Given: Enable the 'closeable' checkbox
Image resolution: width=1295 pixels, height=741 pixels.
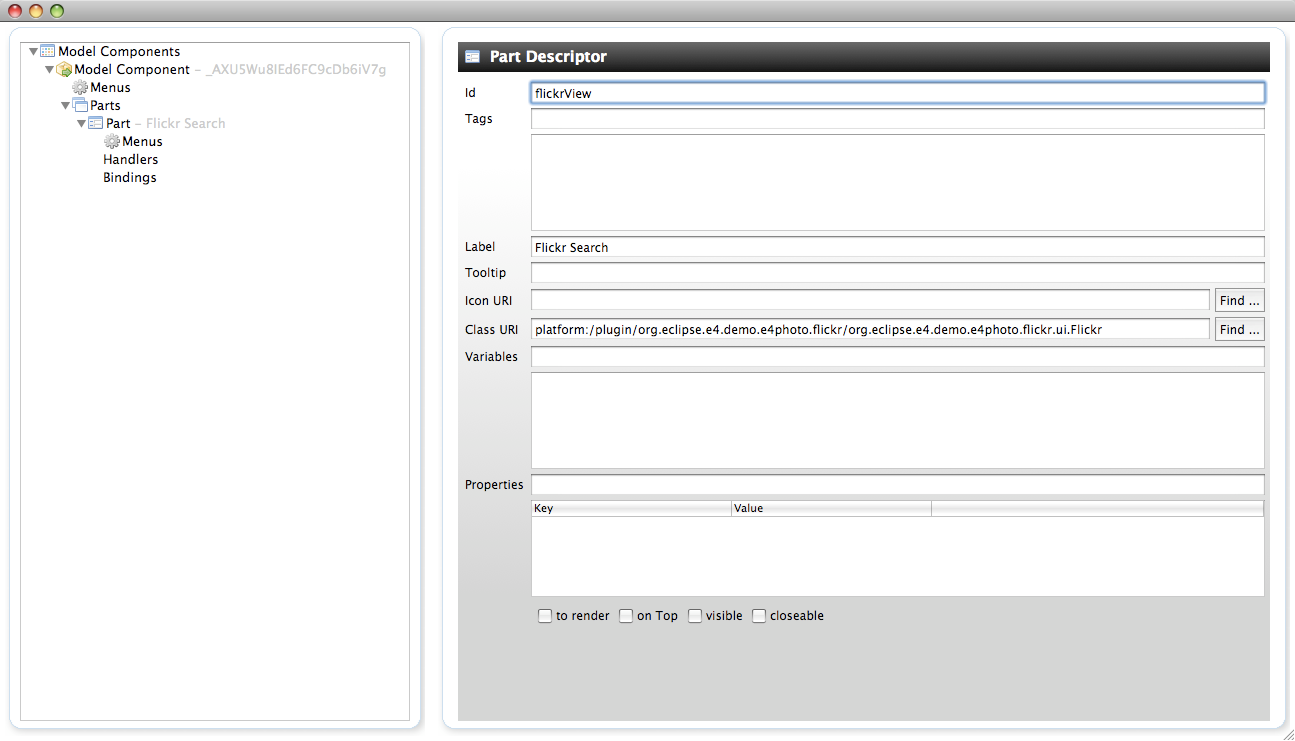Looking at the screenshot, I should (x=759, y=616).
